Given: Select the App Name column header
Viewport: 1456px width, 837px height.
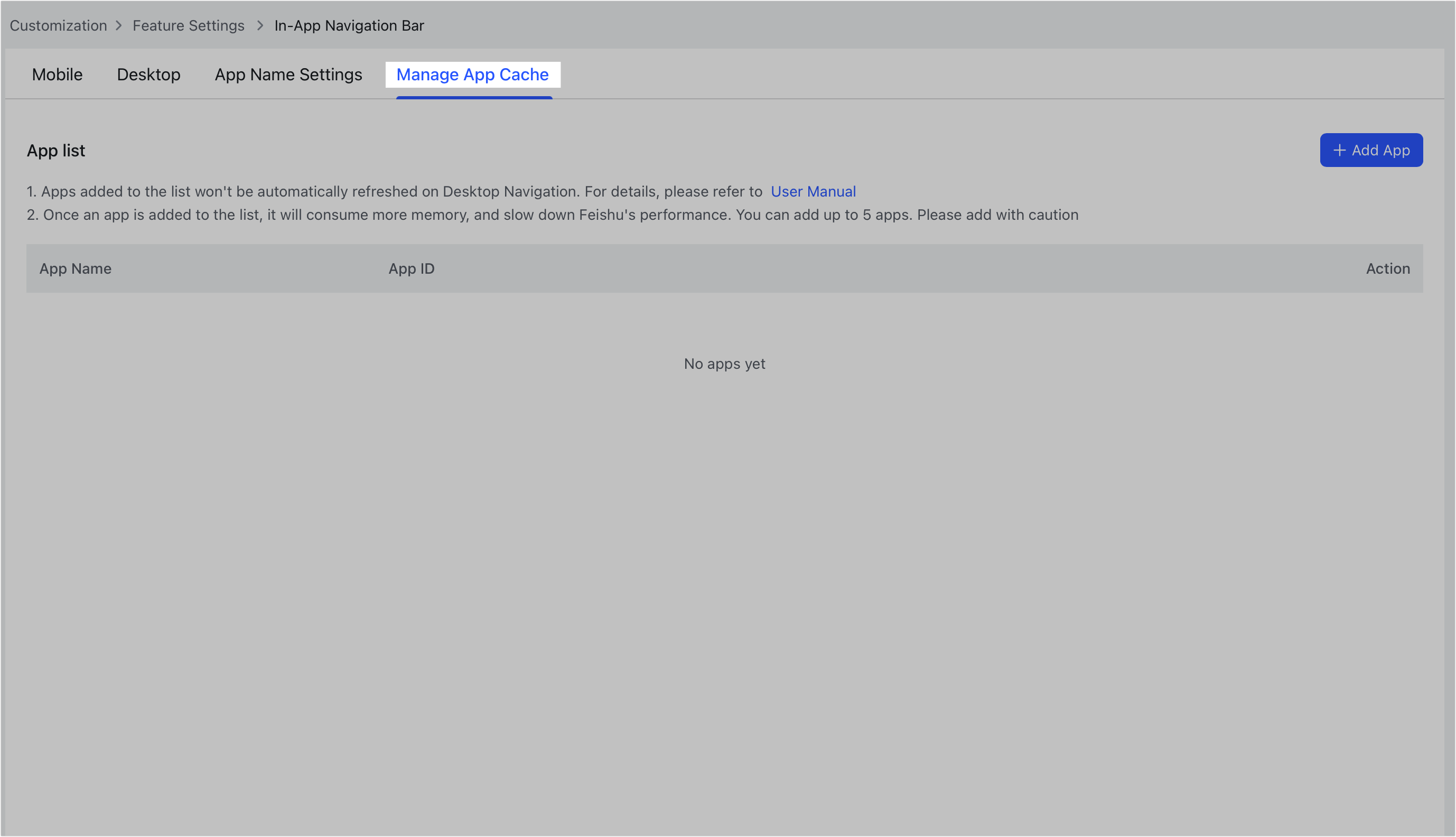Looking at the screenshot, I should coord(75,268).
